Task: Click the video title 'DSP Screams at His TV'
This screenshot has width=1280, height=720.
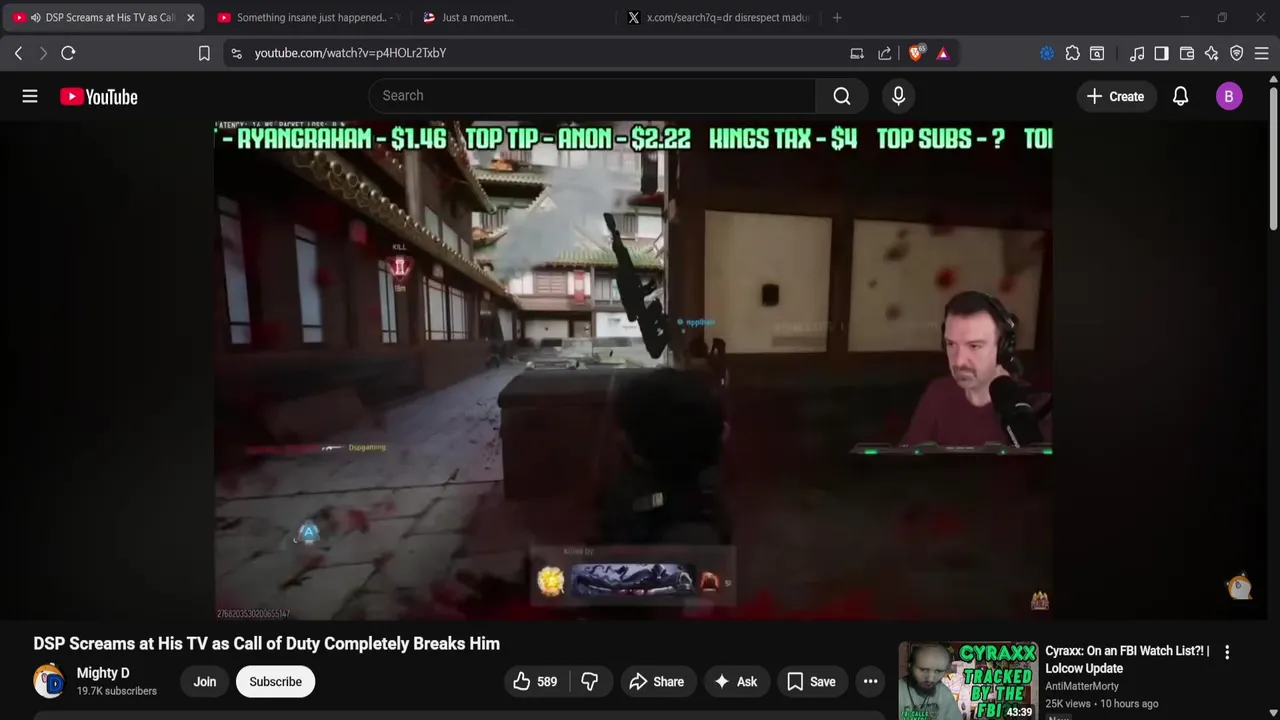Action: tap(266, 644)
